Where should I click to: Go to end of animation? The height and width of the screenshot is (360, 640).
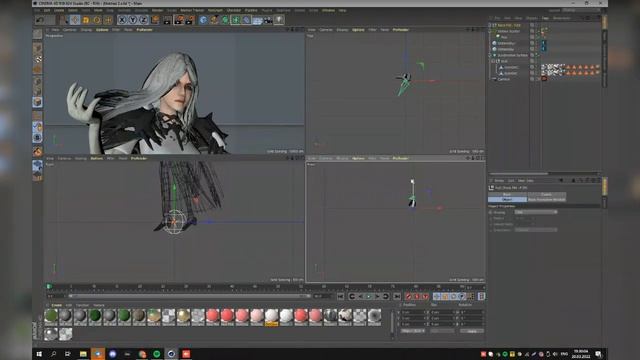pos(397,296)
